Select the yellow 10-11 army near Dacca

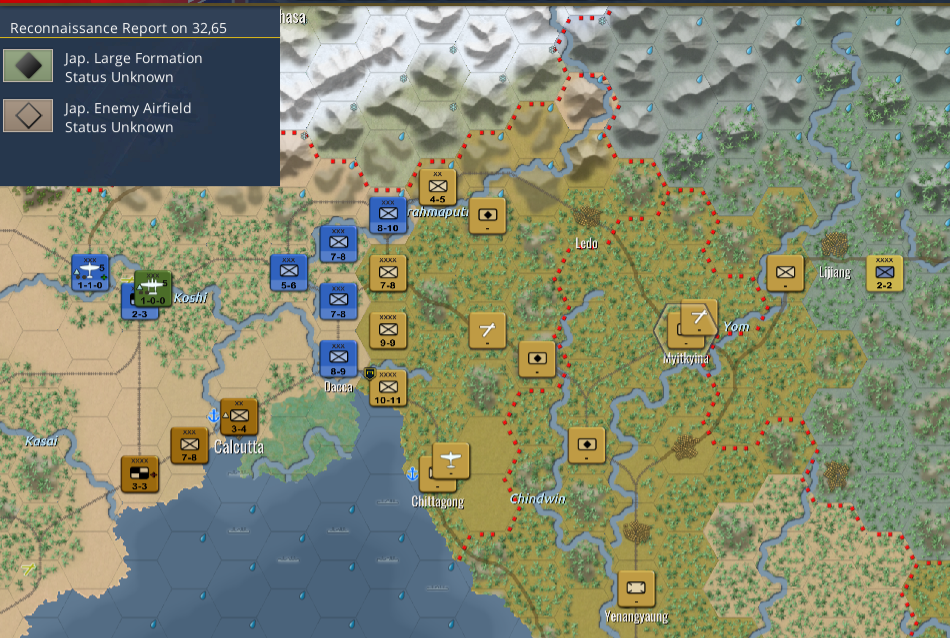[388, 388]
